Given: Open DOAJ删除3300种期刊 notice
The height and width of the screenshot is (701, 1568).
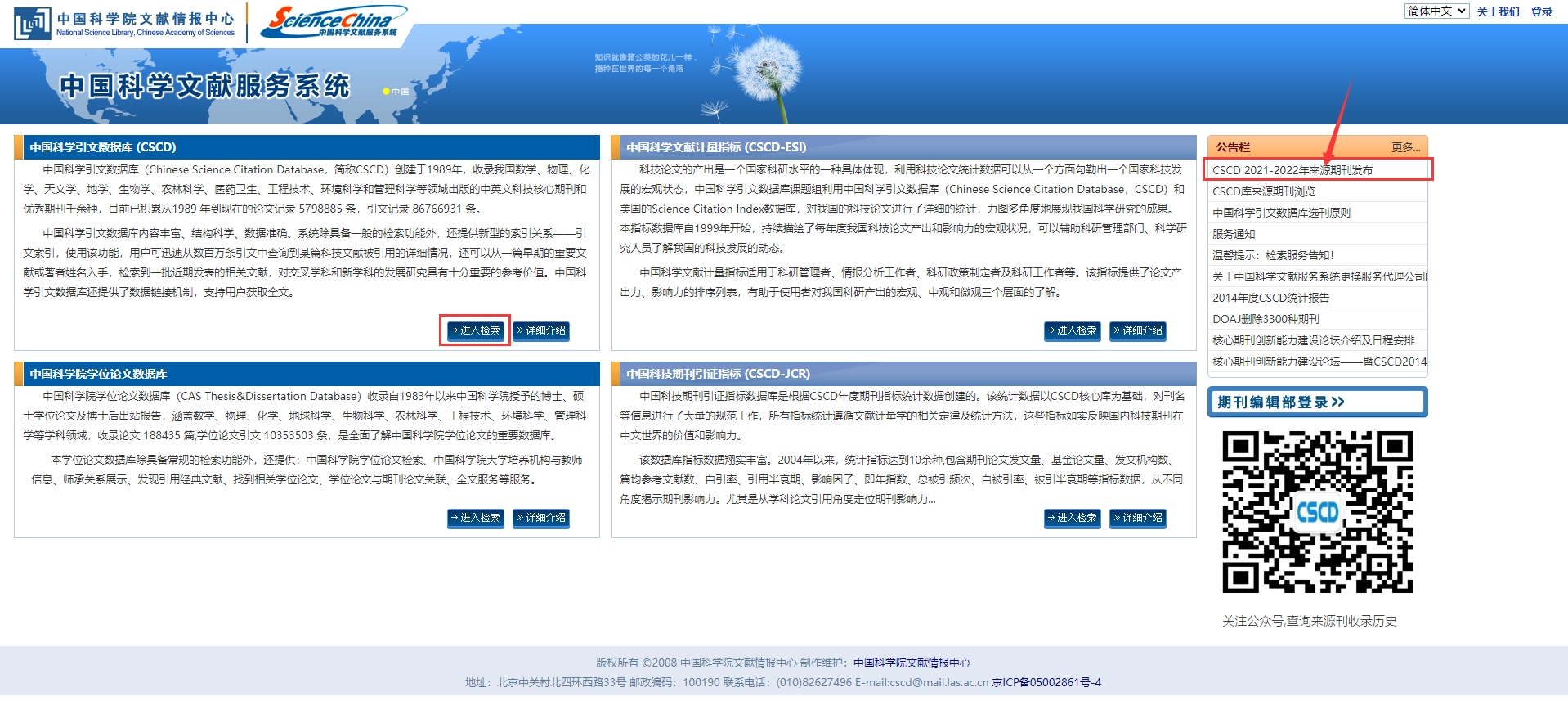Looking at the screenshot, I should [x=1266, y=319].
